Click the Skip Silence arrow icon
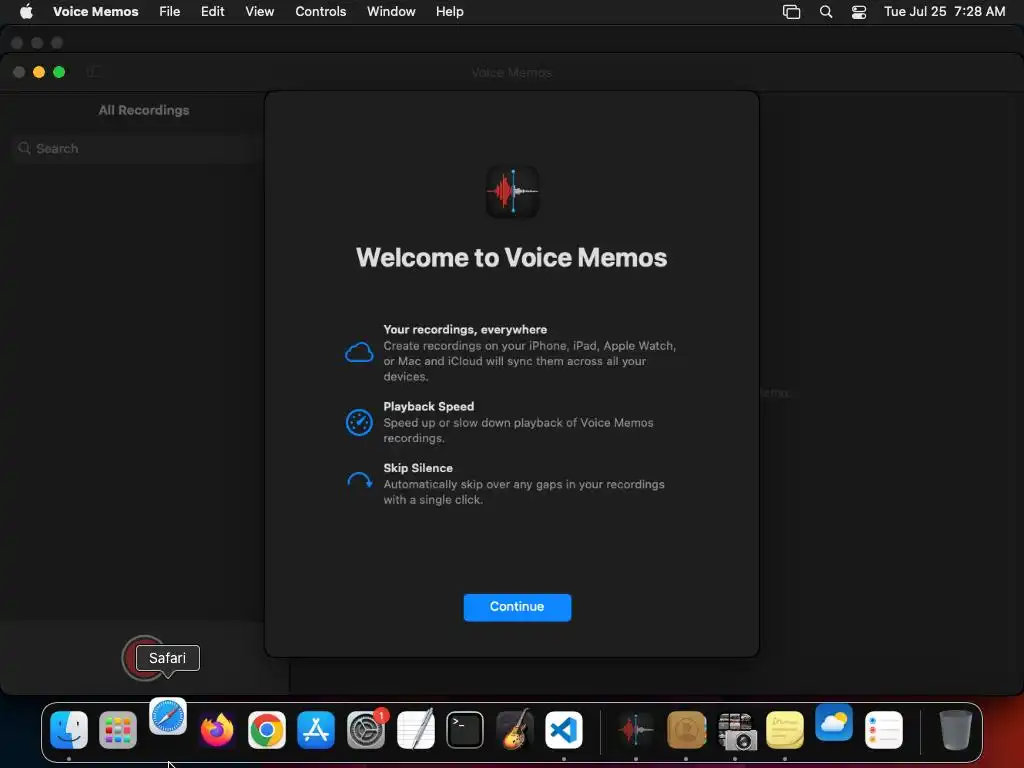Image resolution: width=1024 pixels, height=768 pixels. [359, 481]
